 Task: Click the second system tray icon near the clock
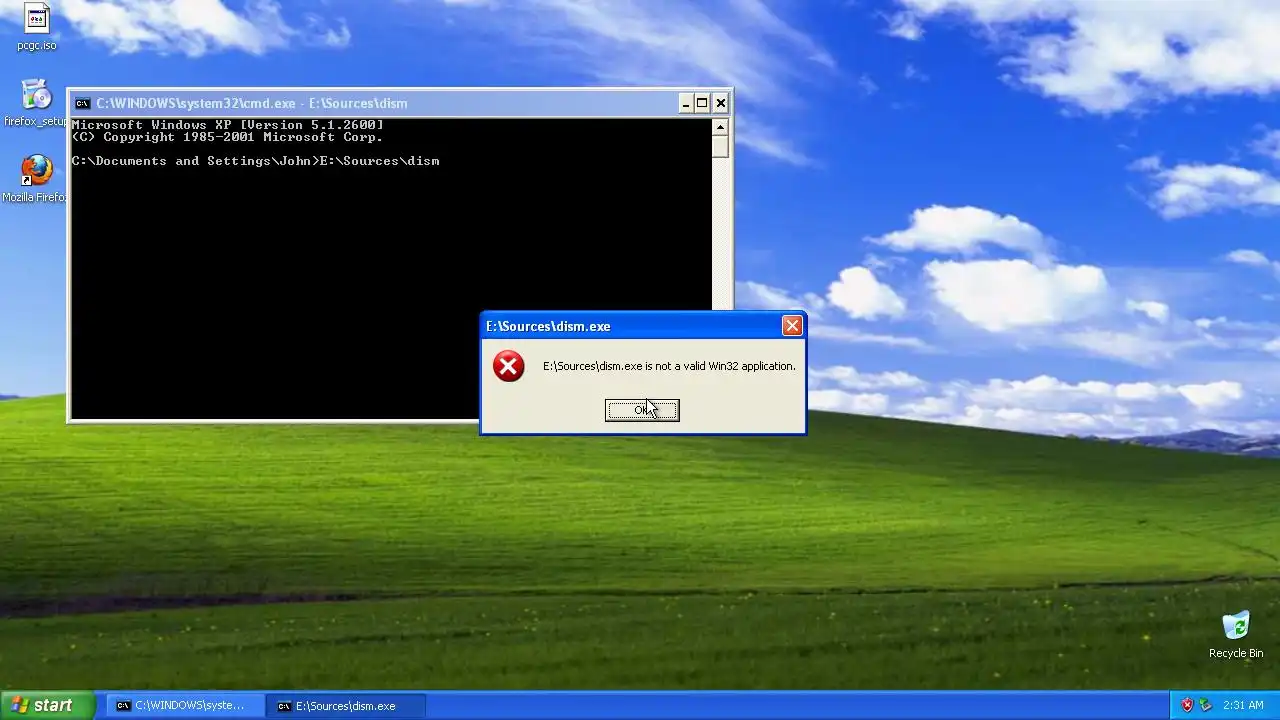1205,705
